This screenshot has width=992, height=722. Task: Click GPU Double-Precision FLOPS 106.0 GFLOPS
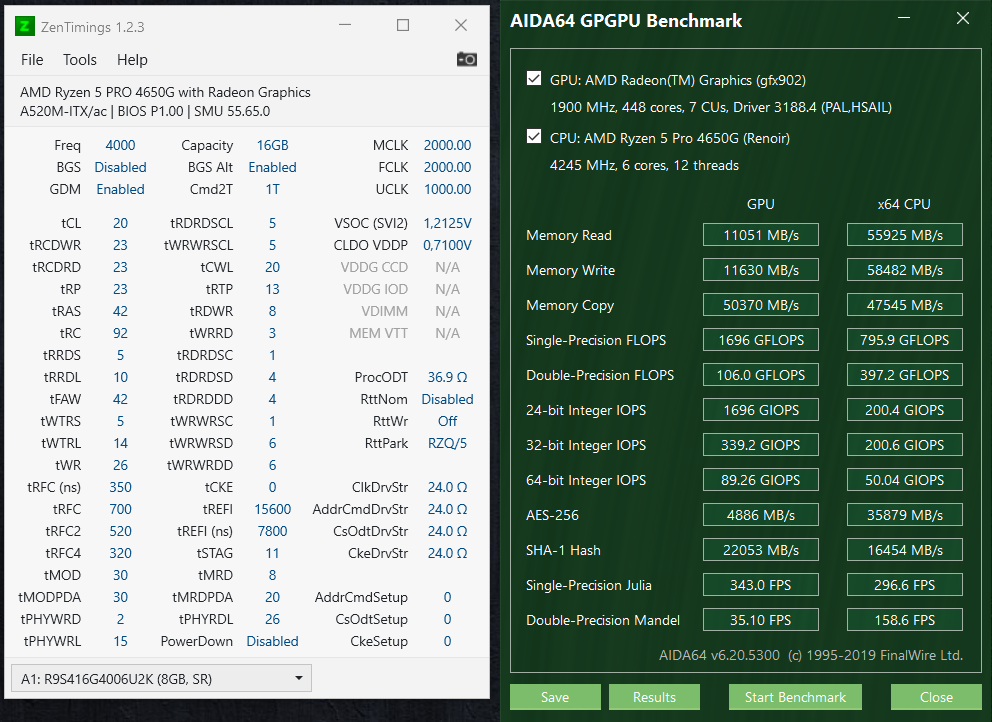tap(760, 375)
